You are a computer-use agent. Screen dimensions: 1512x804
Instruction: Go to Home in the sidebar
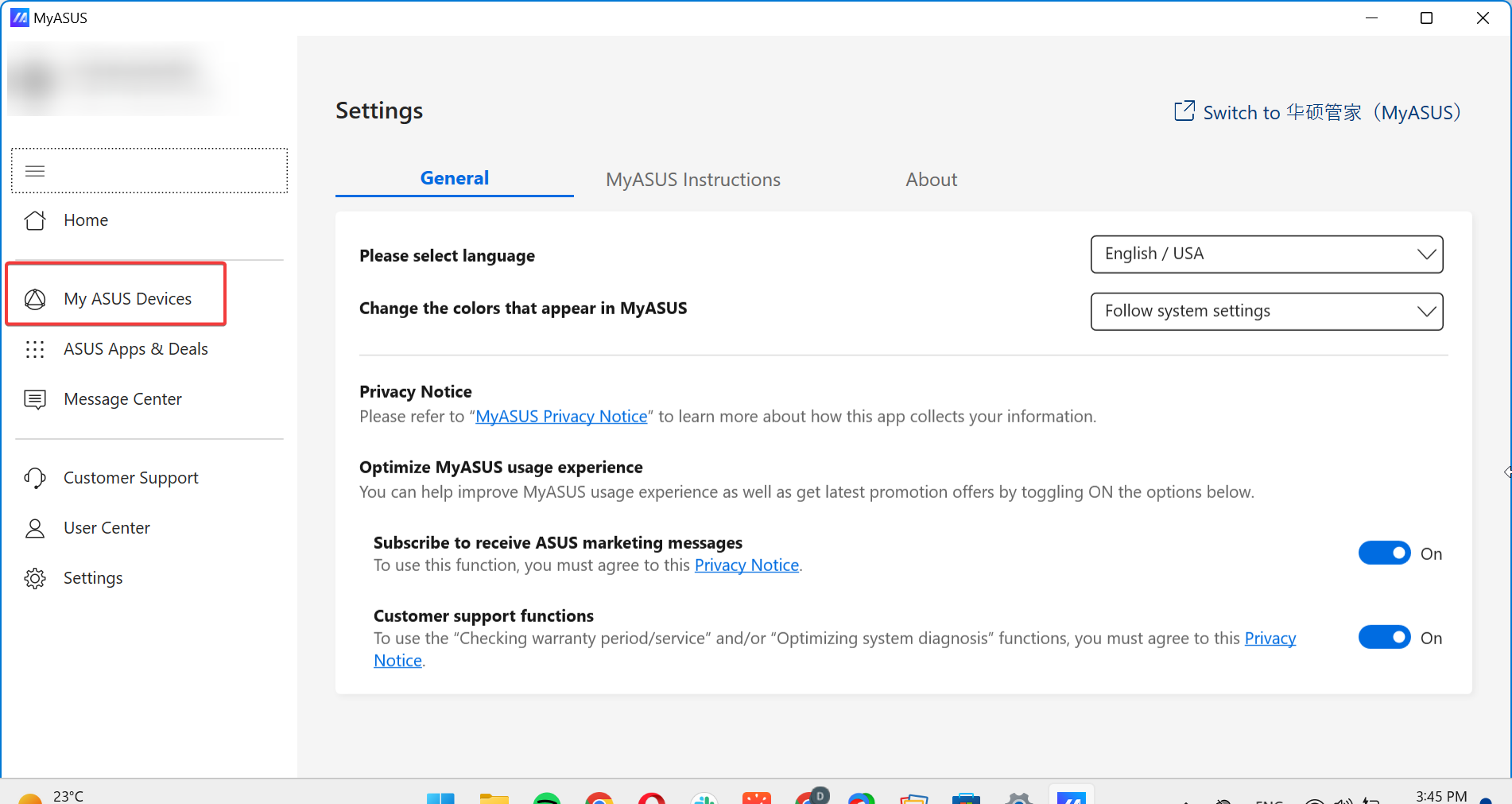coord(86,220)
